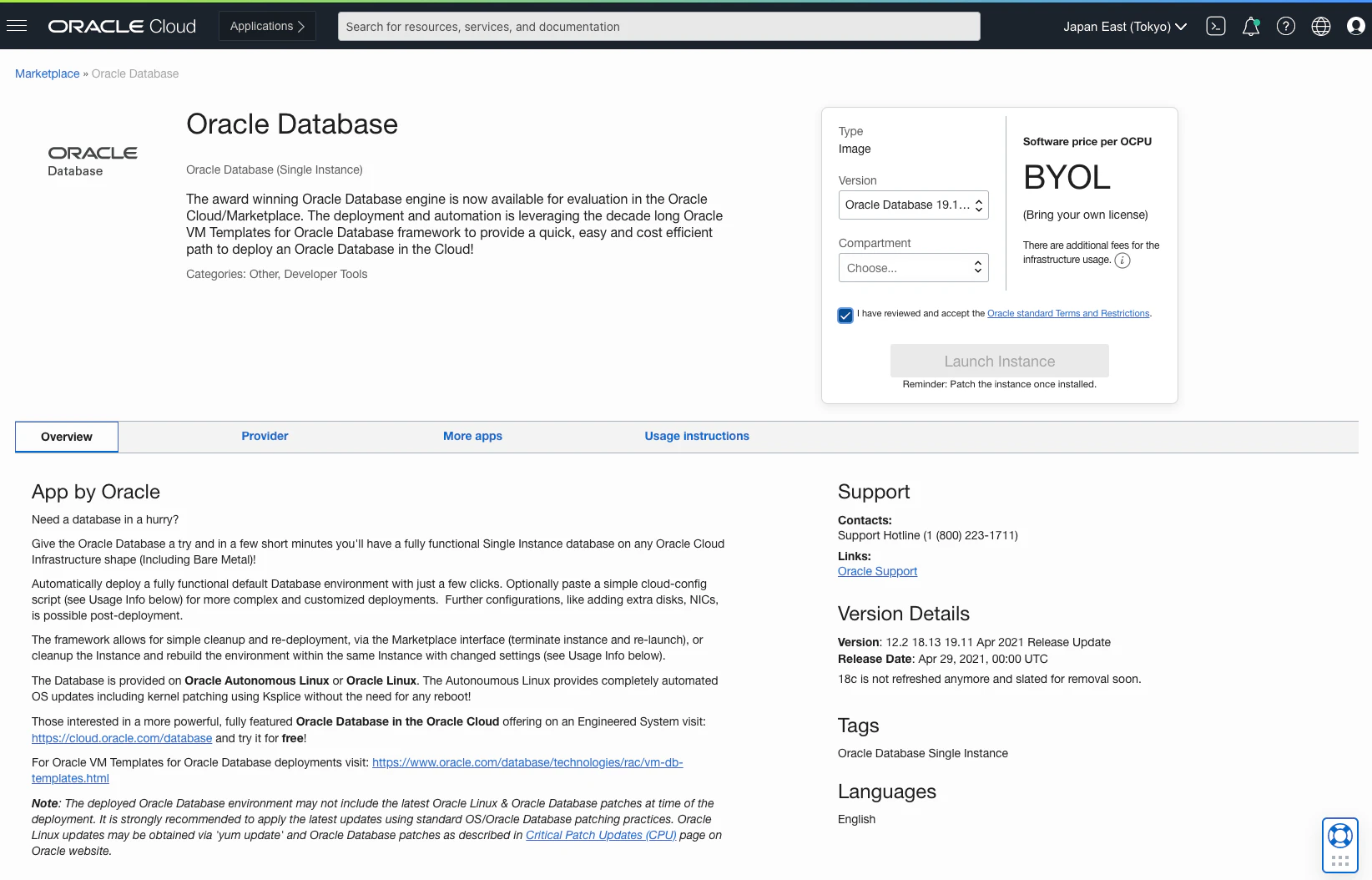The width and height of the screenshot is (1372, 880).
Task: Click the Oracle Database page title
Action: point(292,124)
